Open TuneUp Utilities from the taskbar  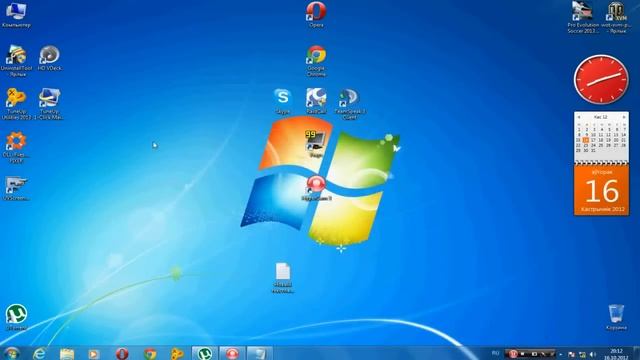[177, 353]
